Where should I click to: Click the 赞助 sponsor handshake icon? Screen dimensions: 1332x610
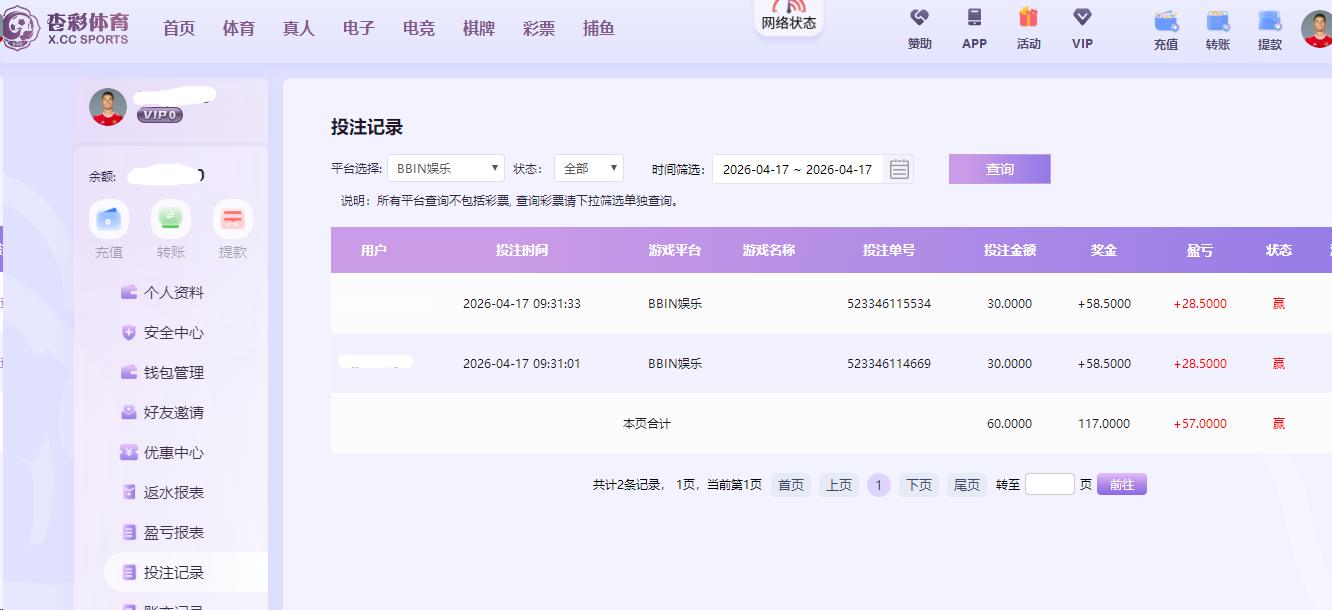919,18
